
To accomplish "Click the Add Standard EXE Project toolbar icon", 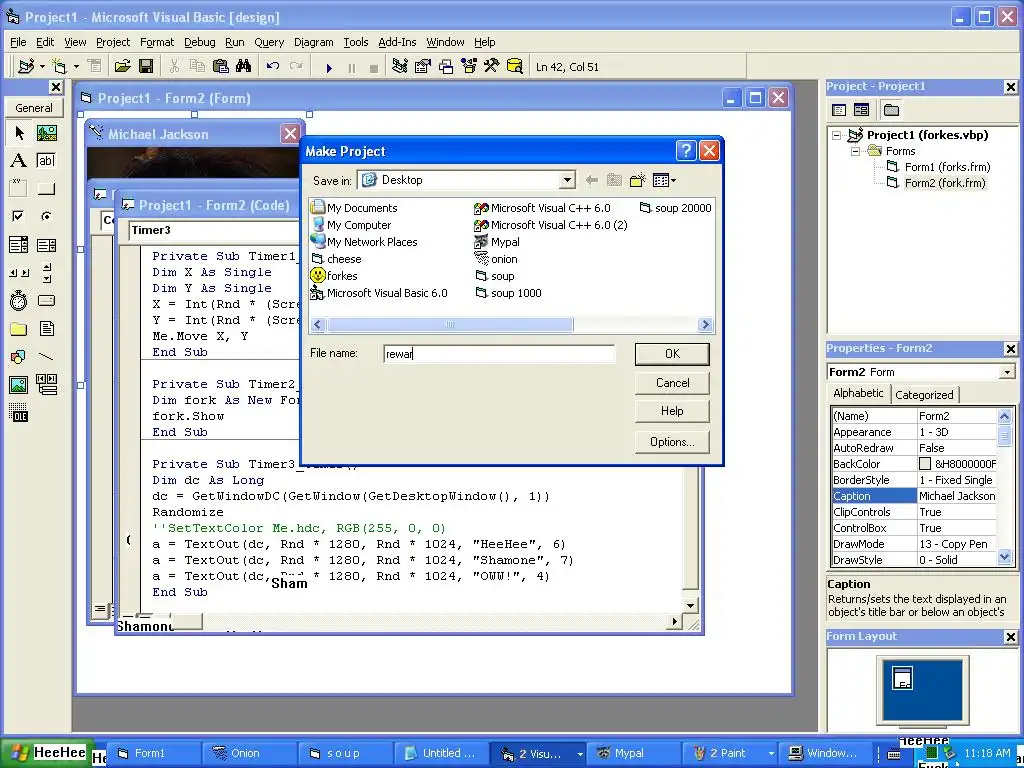I will 26,66.
